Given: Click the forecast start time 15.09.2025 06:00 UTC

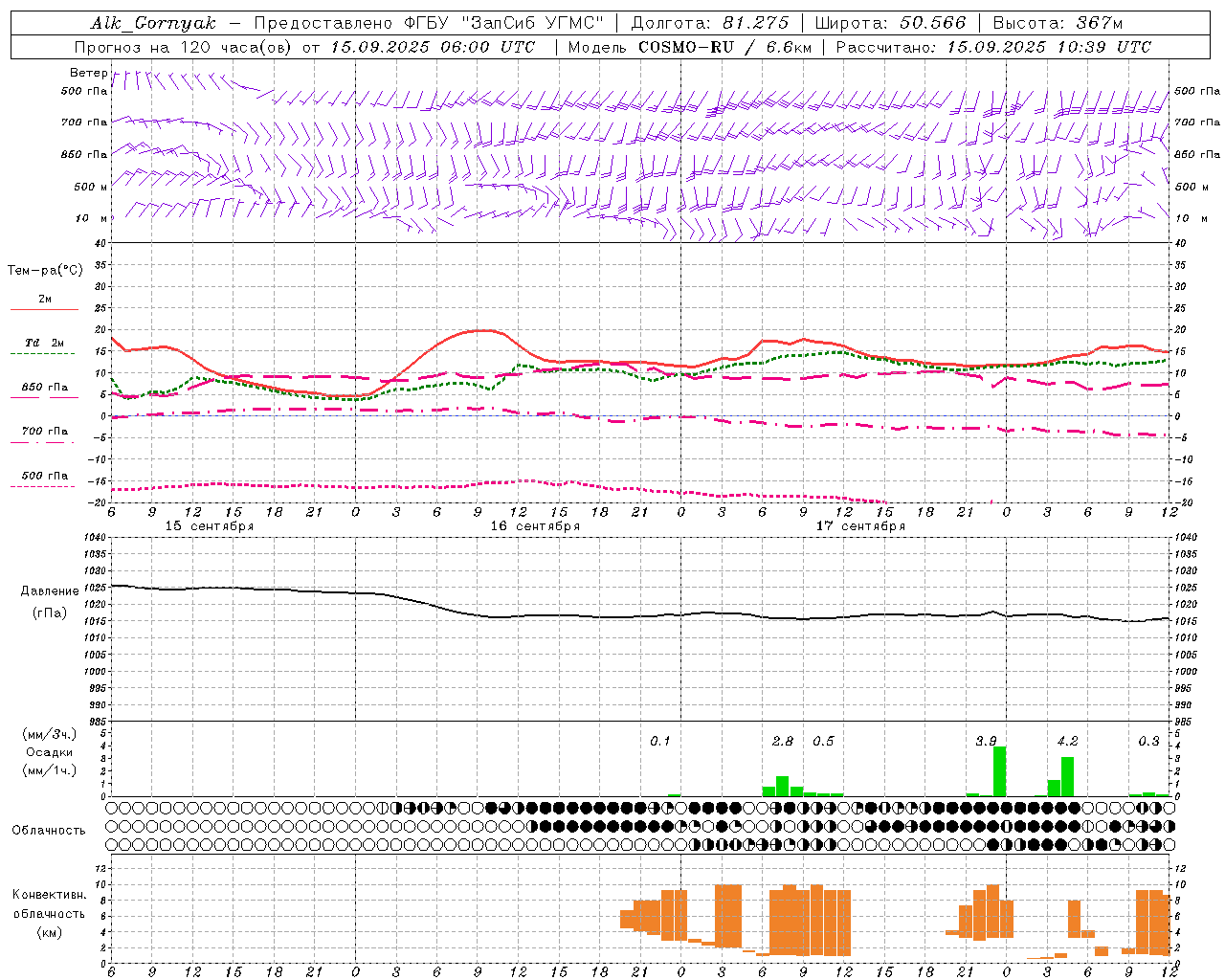Looking at the screenshot, I should pos(433,47).
